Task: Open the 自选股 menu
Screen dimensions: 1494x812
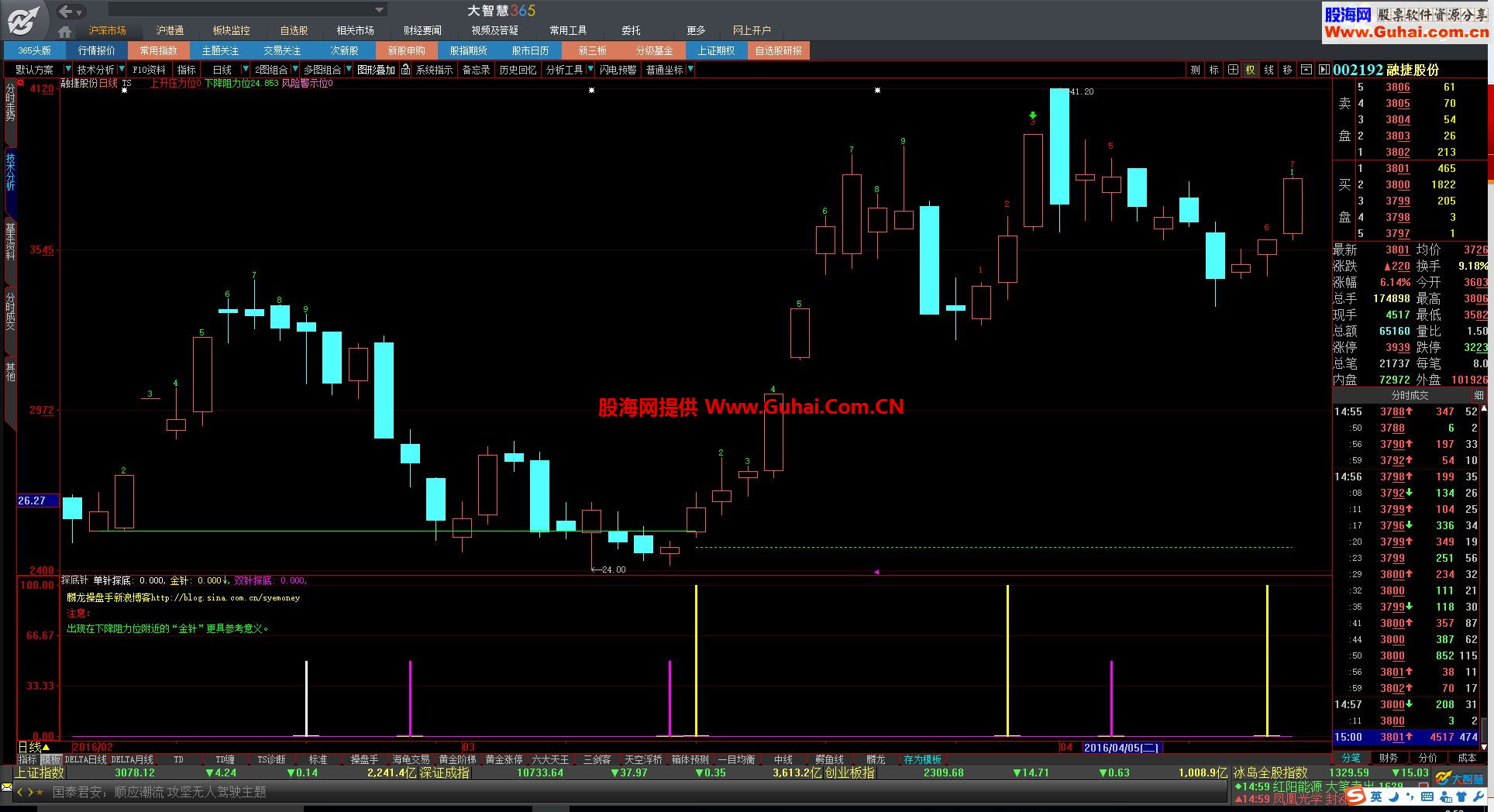Action: click(294, 31)
